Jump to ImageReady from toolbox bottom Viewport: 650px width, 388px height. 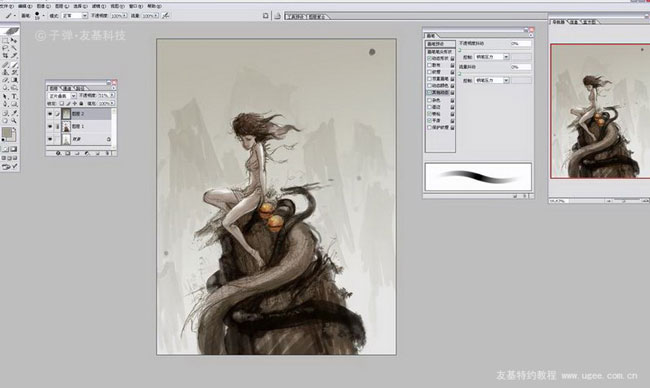pyautogui.click(x=9, y=166)
